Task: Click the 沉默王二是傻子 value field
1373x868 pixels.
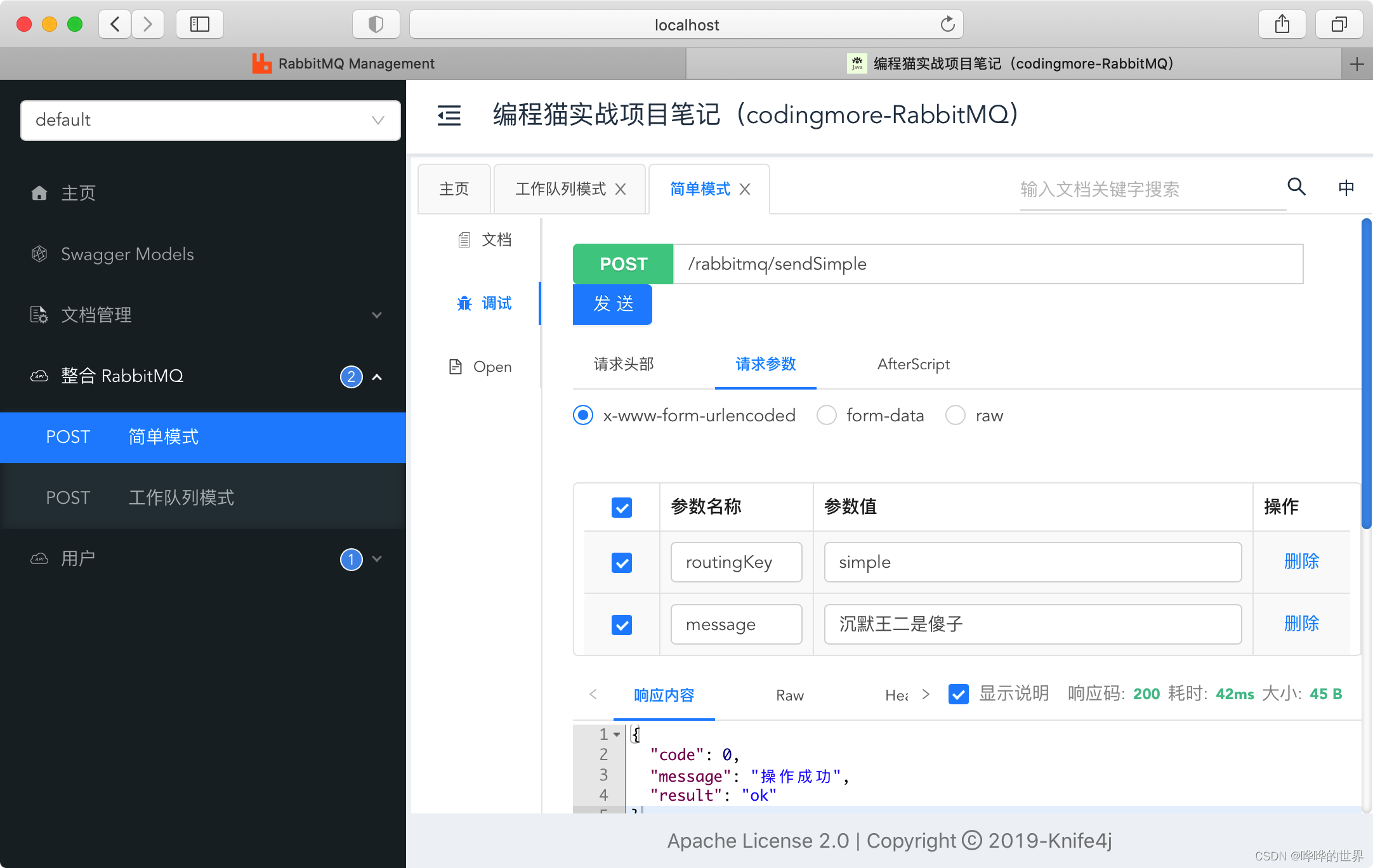Action: click(x=1032, y=624)
